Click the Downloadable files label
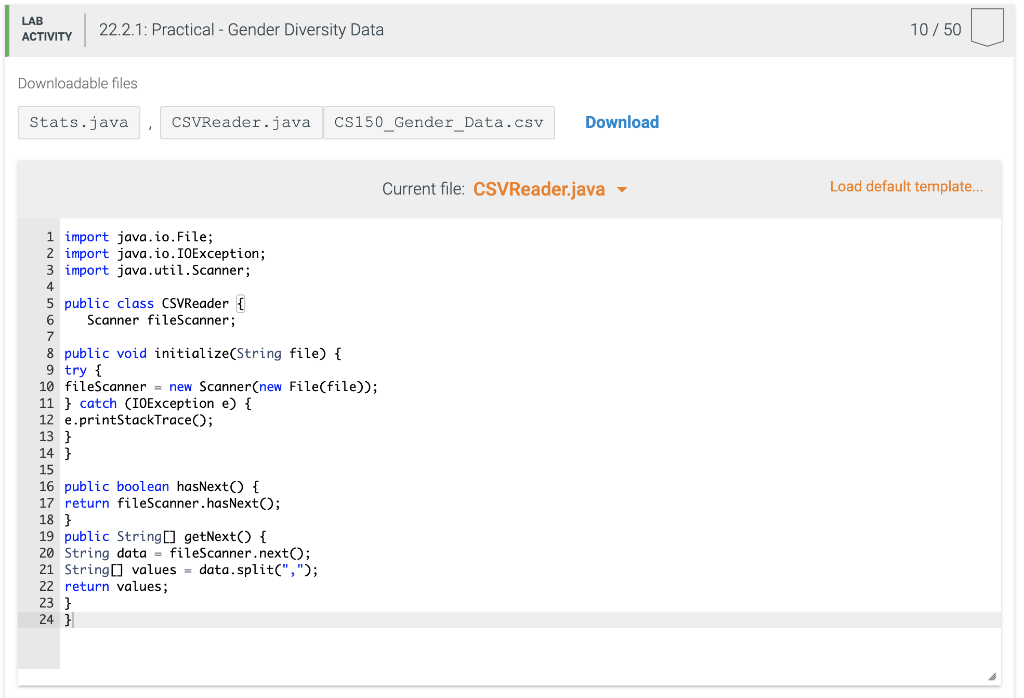The height and width of the screenshot is (698, 1024). (x=77, y=83)
